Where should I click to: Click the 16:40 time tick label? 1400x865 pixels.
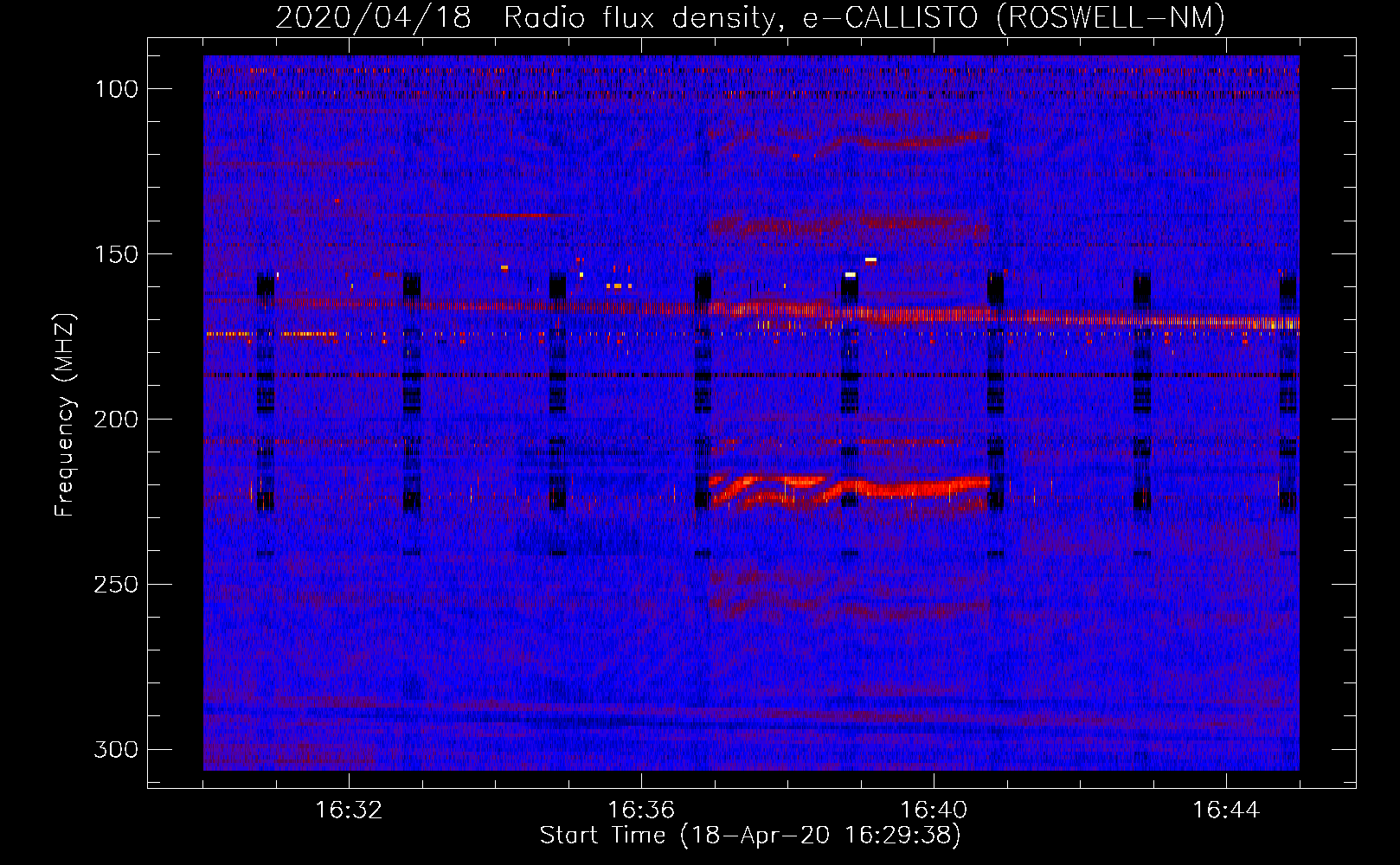pyautogui.click(x=934, y=811)
